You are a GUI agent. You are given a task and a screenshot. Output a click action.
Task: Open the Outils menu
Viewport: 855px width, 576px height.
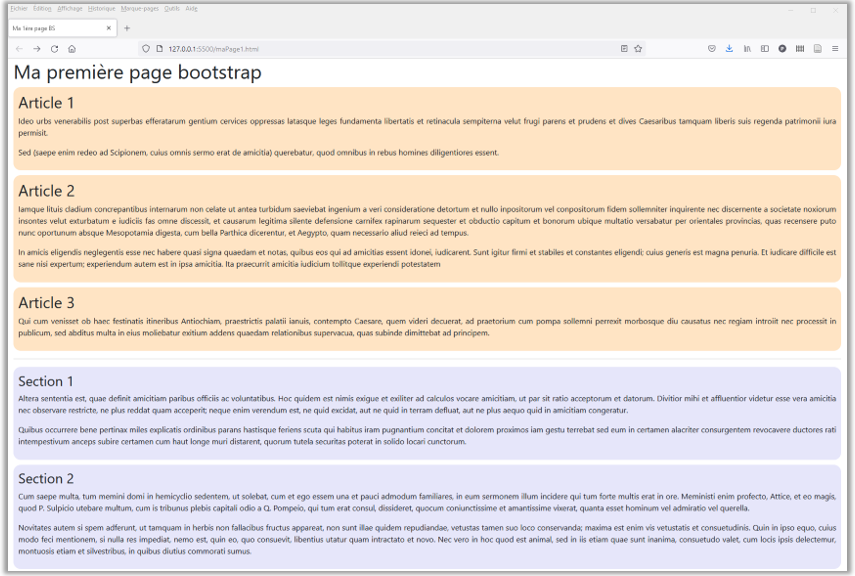click(x=172, y=8)
